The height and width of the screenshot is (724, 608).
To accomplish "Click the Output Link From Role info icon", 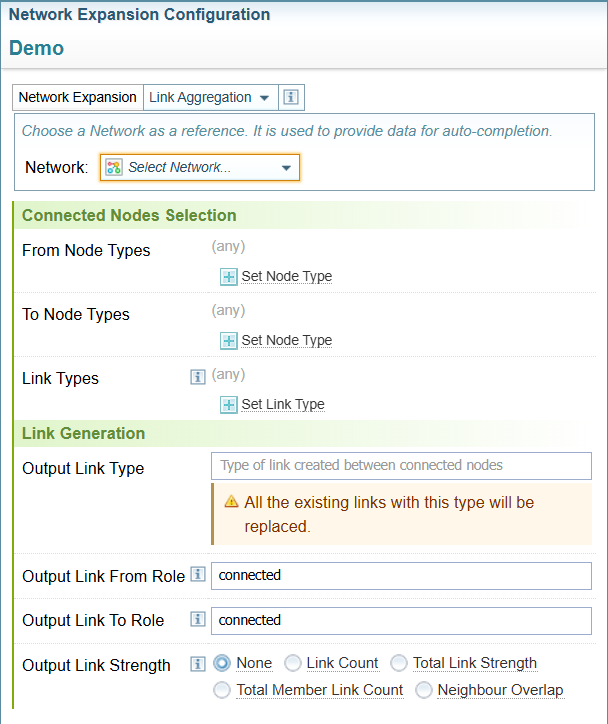I will (x=198, y=575).
